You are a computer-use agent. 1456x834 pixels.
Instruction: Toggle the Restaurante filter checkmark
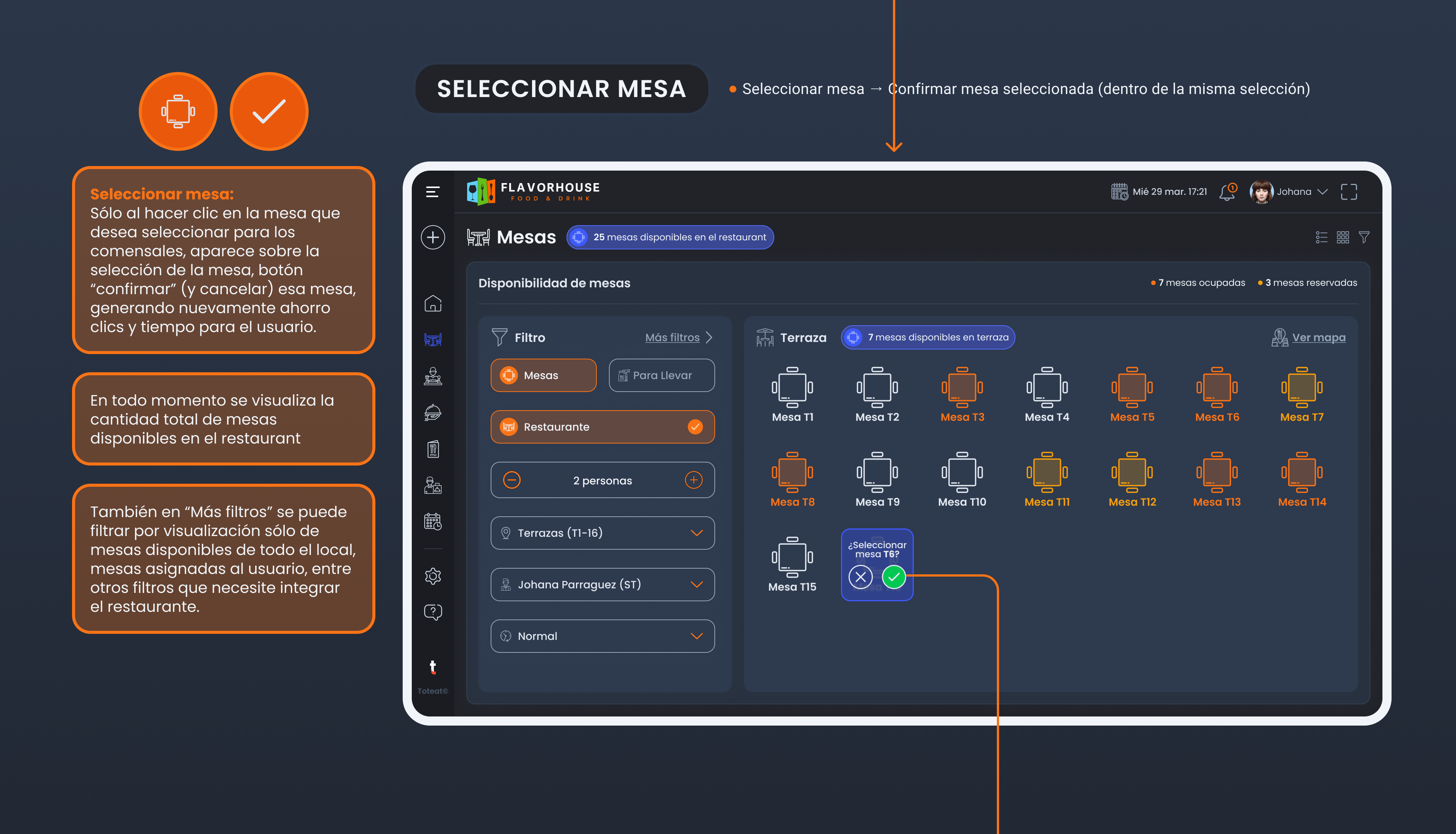695,427
